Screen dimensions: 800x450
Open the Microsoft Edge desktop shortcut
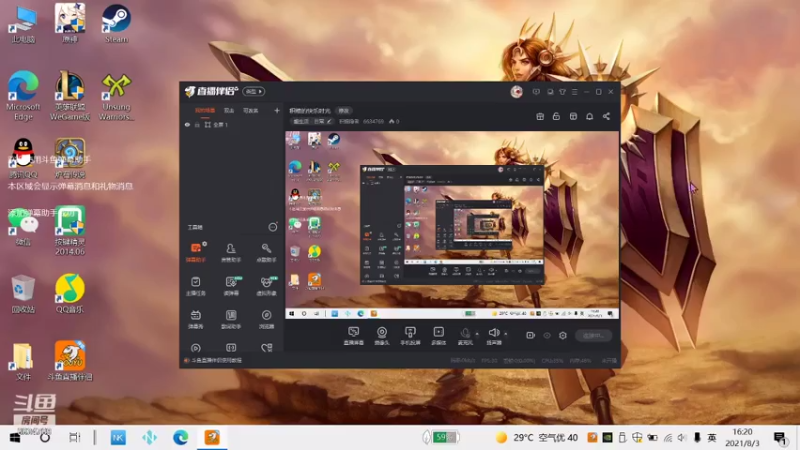(23, 95)
